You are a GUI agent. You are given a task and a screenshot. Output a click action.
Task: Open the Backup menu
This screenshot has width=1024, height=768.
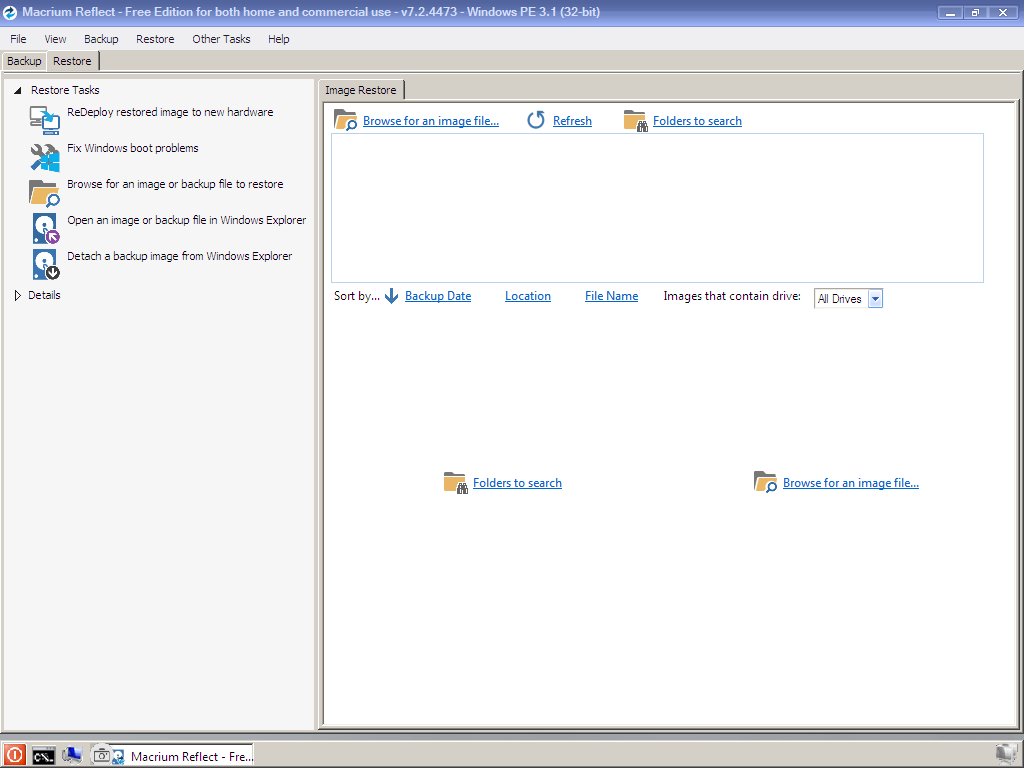[101, 39]
